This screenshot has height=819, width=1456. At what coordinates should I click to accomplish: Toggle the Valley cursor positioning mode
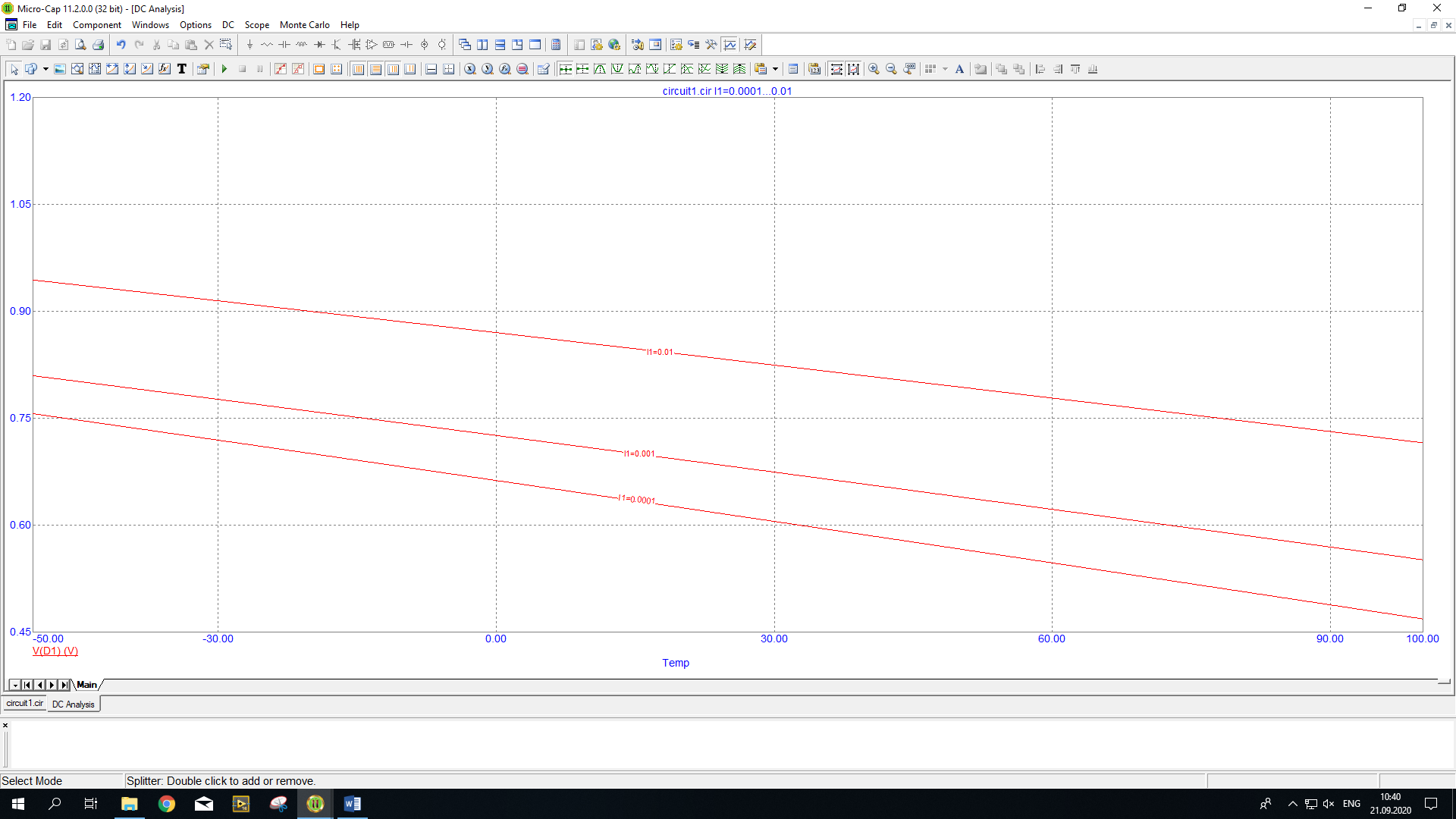617,69
